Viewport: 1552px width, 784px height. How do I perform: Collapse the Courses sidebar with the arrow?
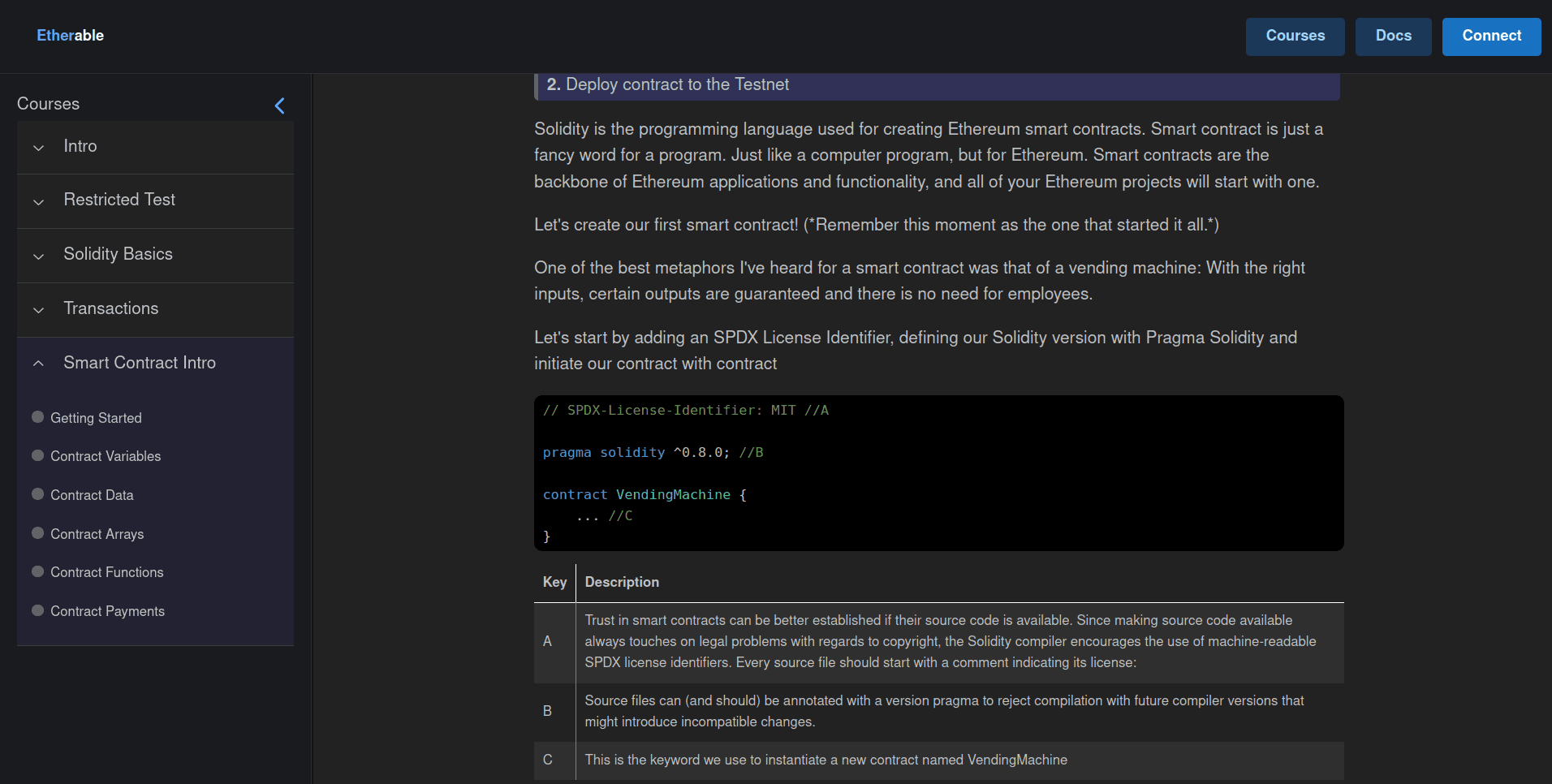(x=279, y=106)
